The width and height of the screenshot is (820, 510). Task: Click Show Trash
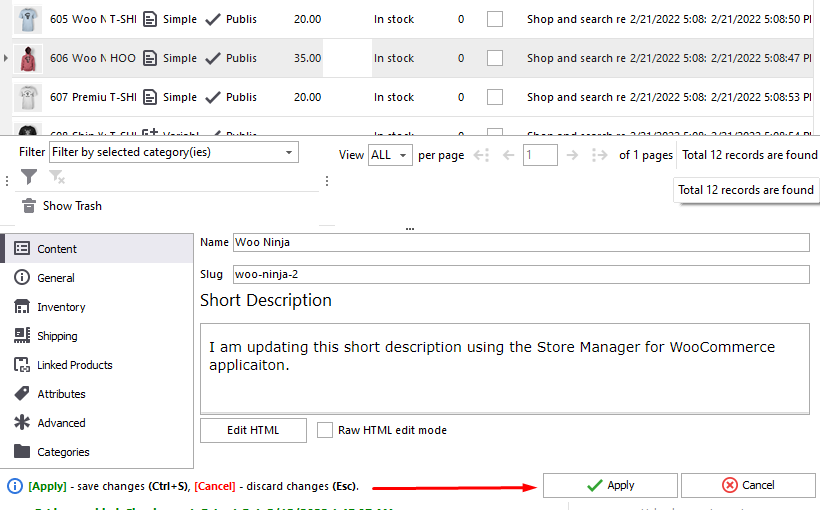point(72,206)
